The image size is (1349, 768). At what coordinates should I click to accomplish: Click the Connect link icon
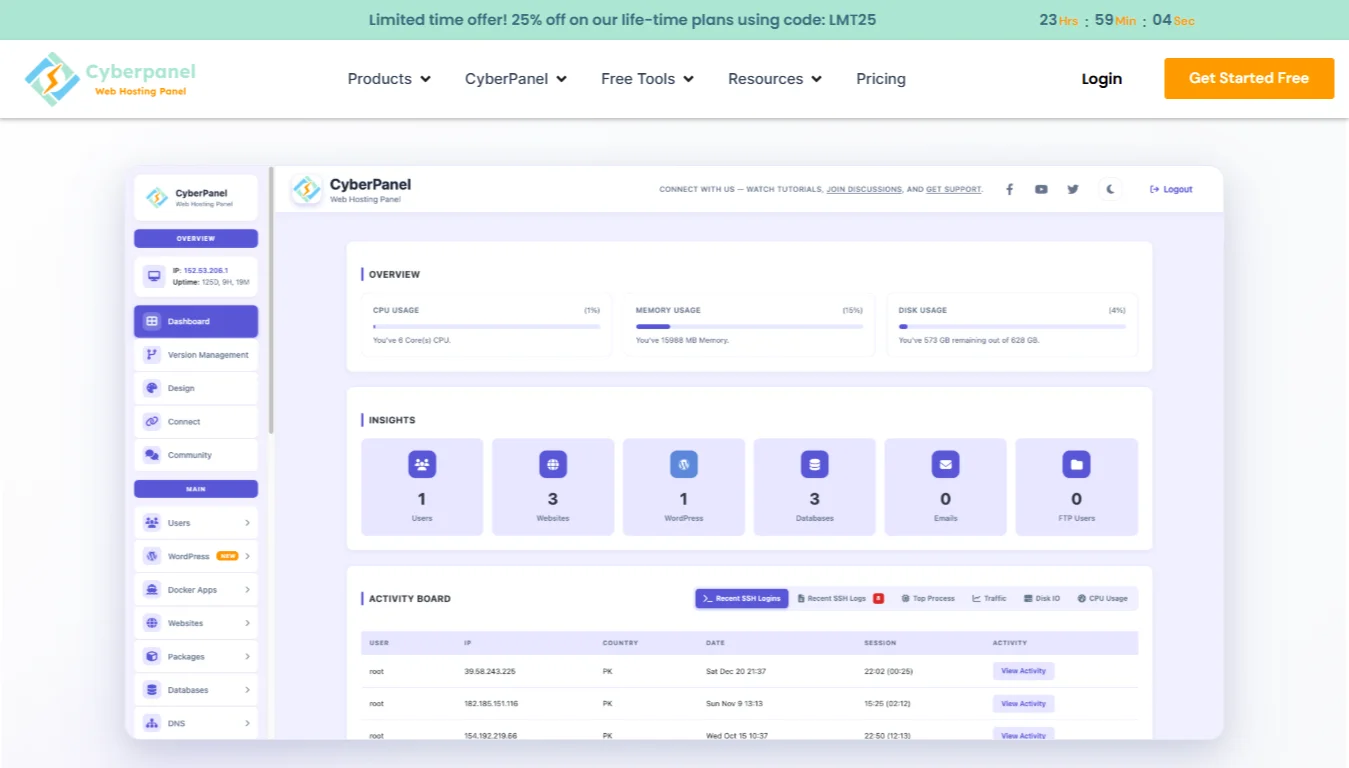point(152,421)
